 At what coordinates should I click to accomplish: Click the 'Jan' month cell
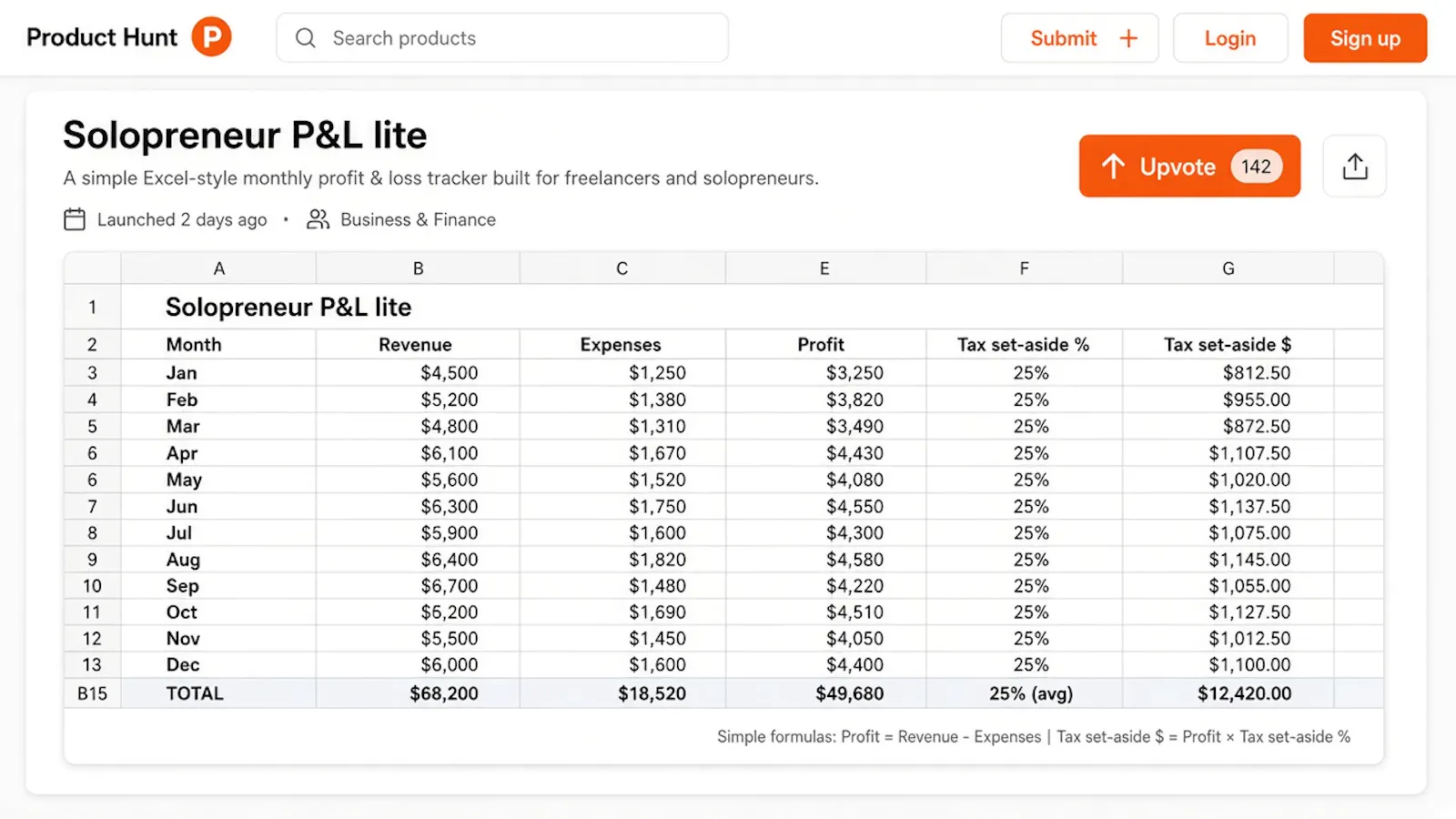[x=218, y=373]
